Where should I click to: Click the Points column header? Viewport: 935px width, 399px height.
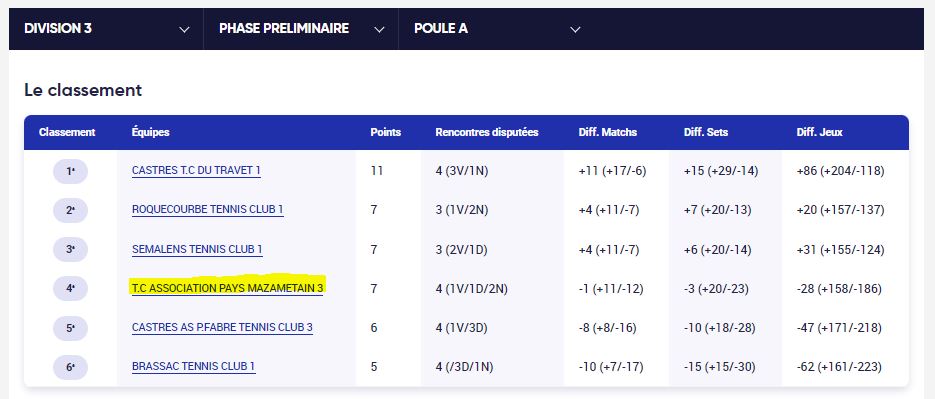point(385,132)
